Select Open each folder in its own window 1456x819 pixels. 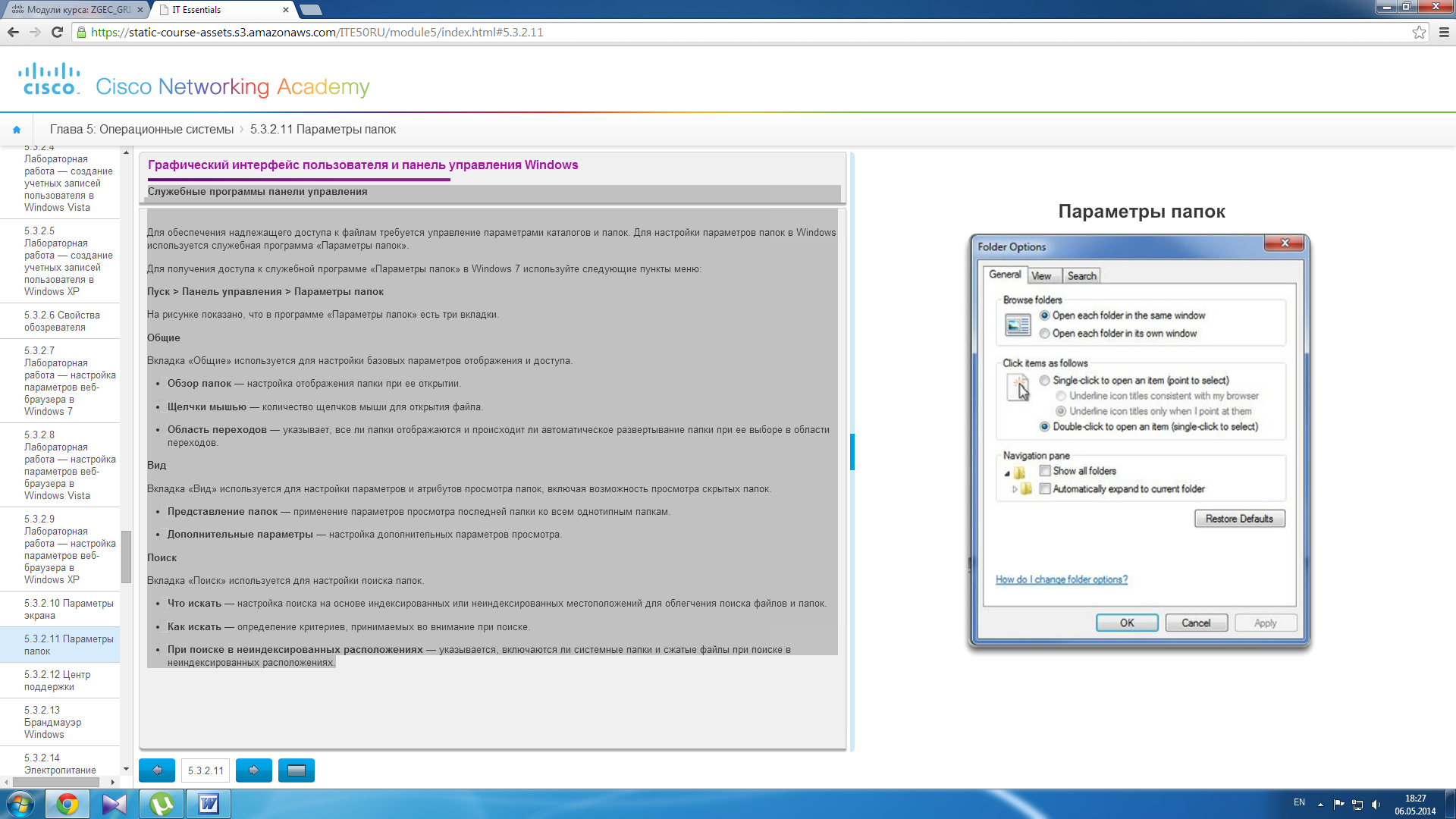pos(1045,334)
